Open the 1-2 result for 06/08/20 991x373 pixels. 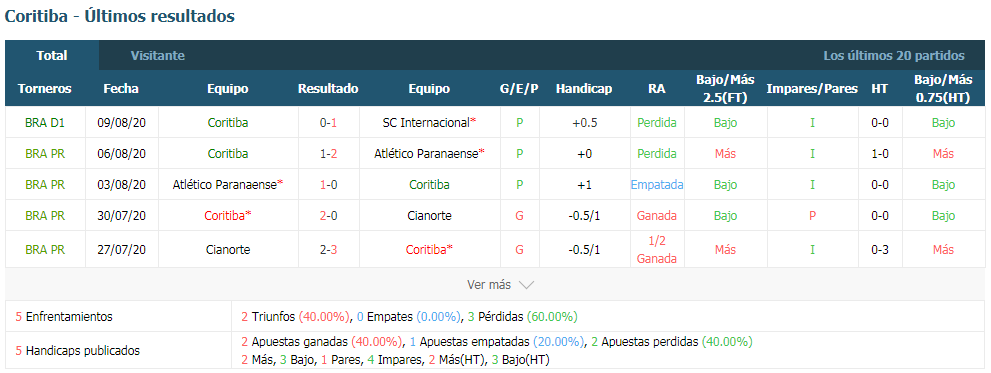pyautogui.click(x=328, y=154)
